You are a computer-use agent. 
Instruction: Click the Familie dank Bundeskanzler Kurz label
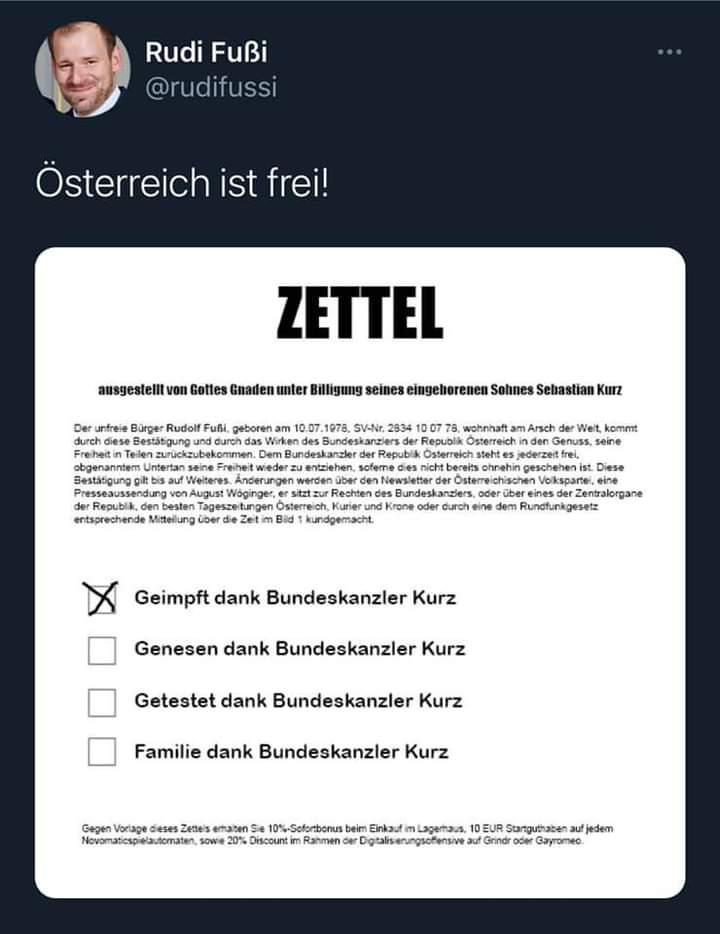click(291, 752)
